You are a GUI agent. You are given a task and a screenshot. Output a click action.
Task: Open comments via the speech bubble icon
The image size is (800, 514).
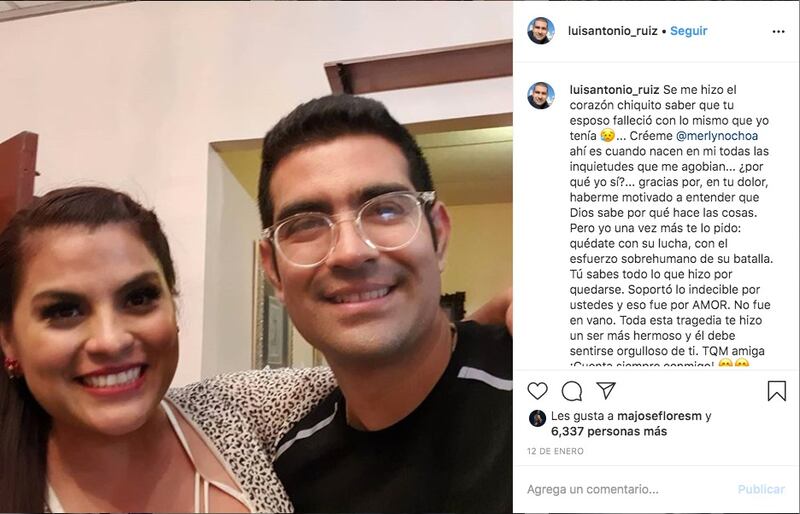click(571, 391)
